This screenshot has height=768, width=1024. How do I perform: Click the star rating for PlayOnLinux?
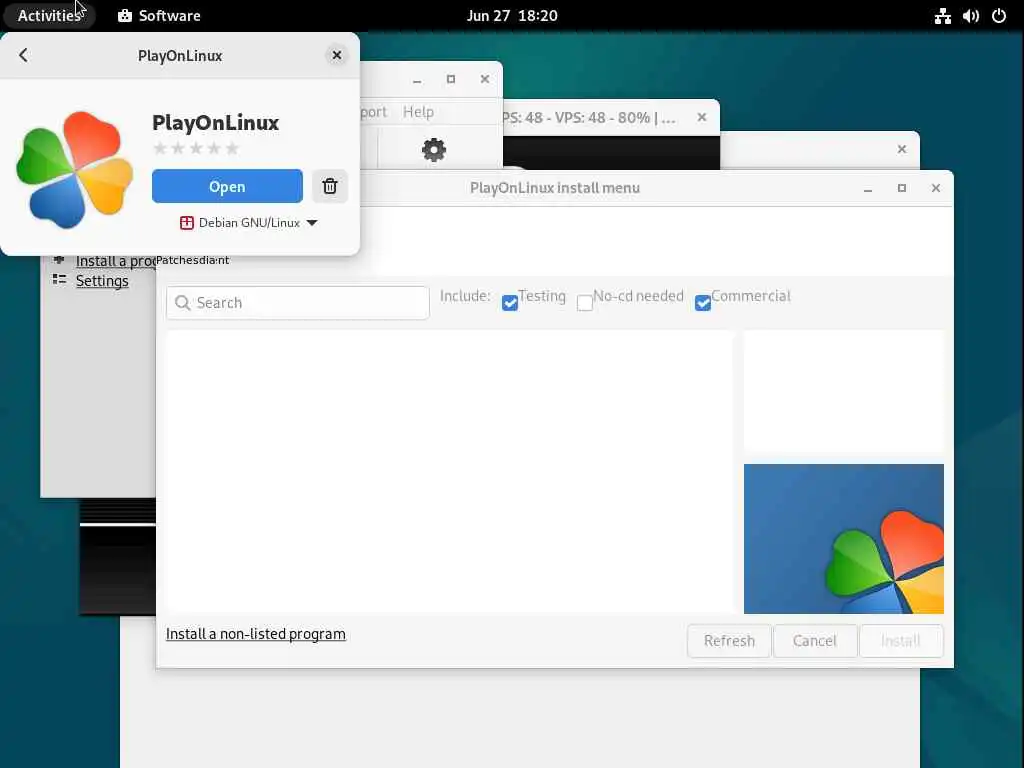[x=196, y=148]
